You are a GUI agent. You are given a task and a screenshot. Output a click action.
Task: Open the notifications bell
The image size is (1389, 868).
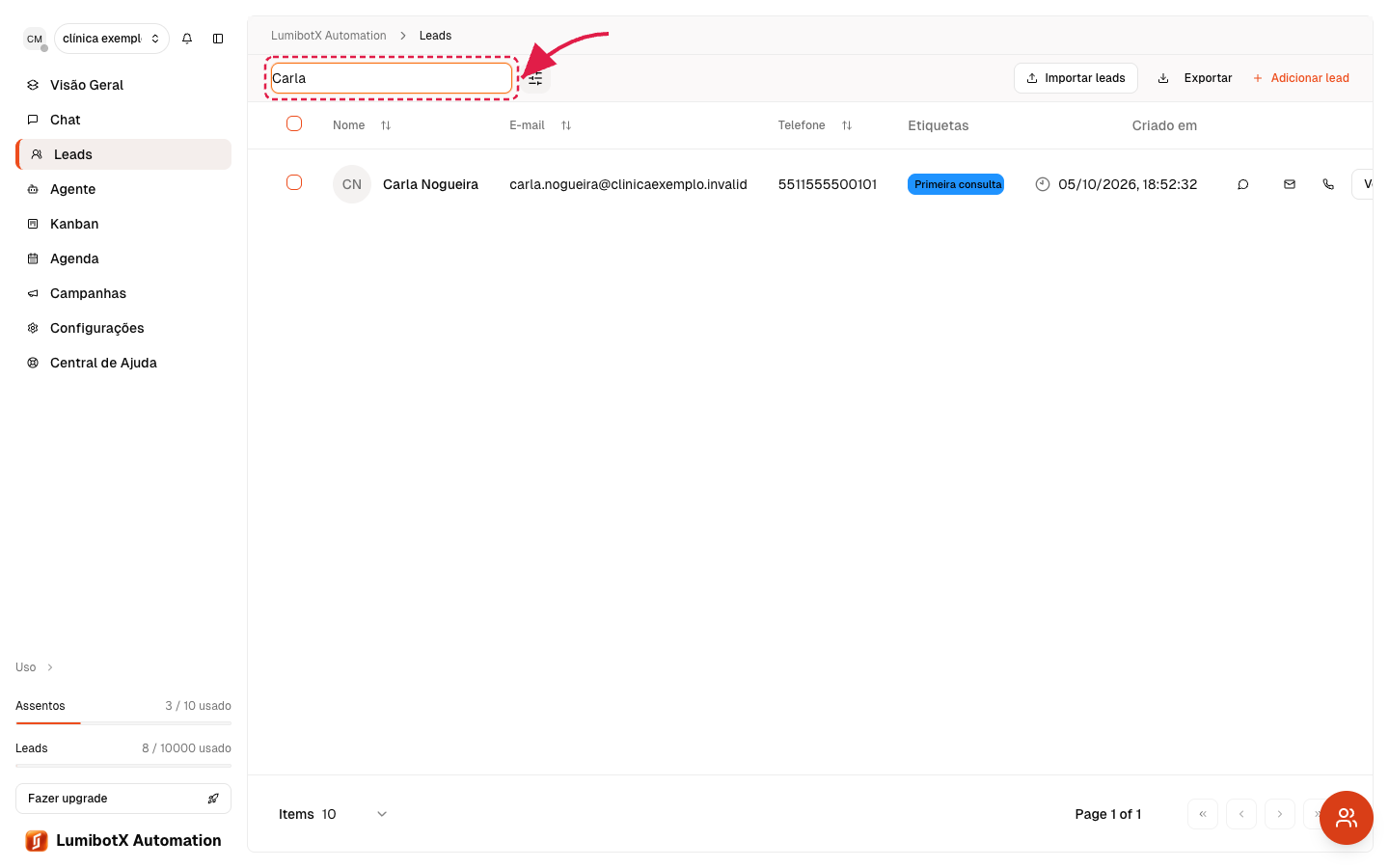[187, 39]
